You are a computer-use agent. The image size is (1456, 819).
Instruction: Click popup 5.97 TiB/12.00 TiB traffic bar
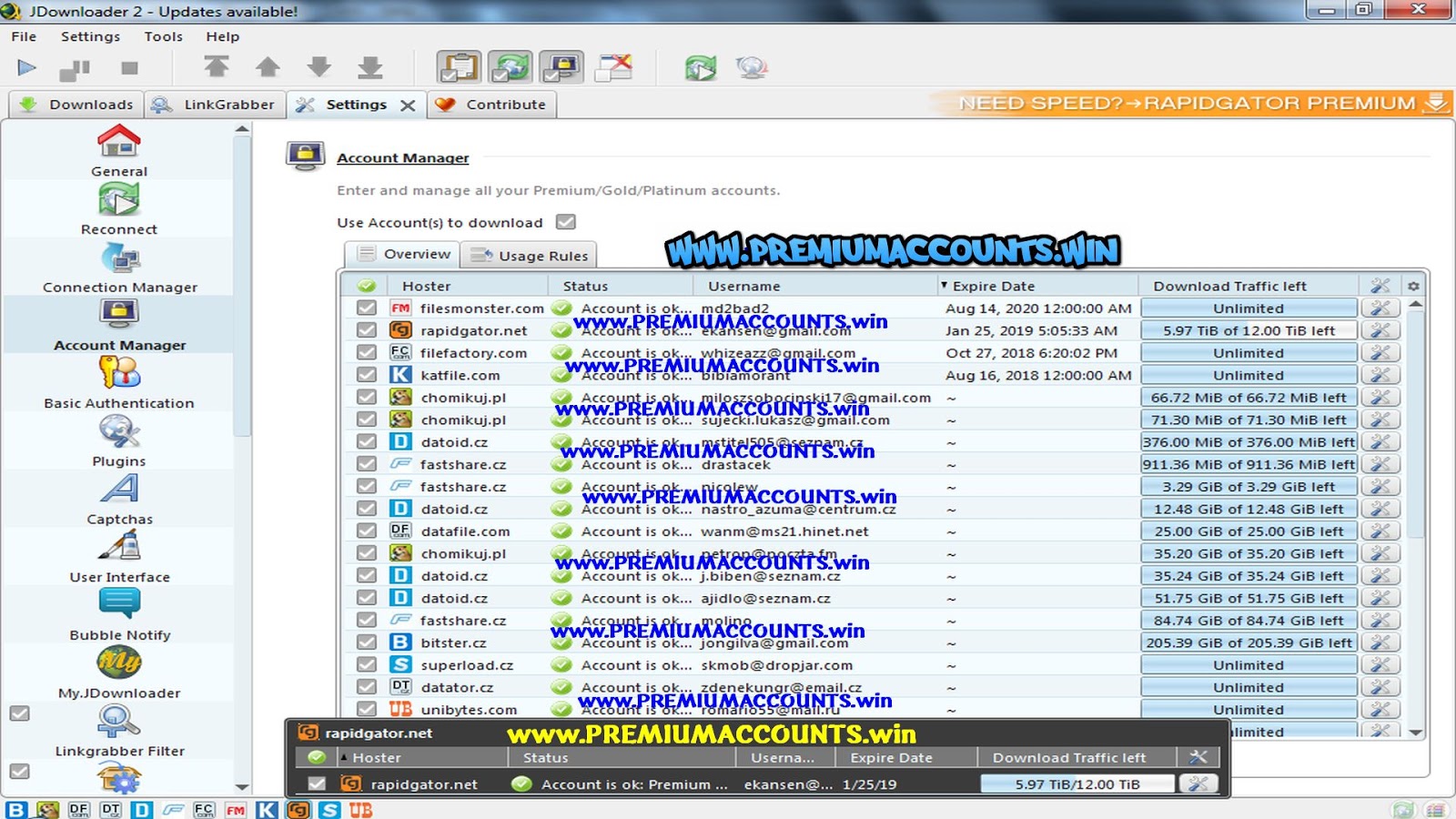click(x=1077, y=784)
